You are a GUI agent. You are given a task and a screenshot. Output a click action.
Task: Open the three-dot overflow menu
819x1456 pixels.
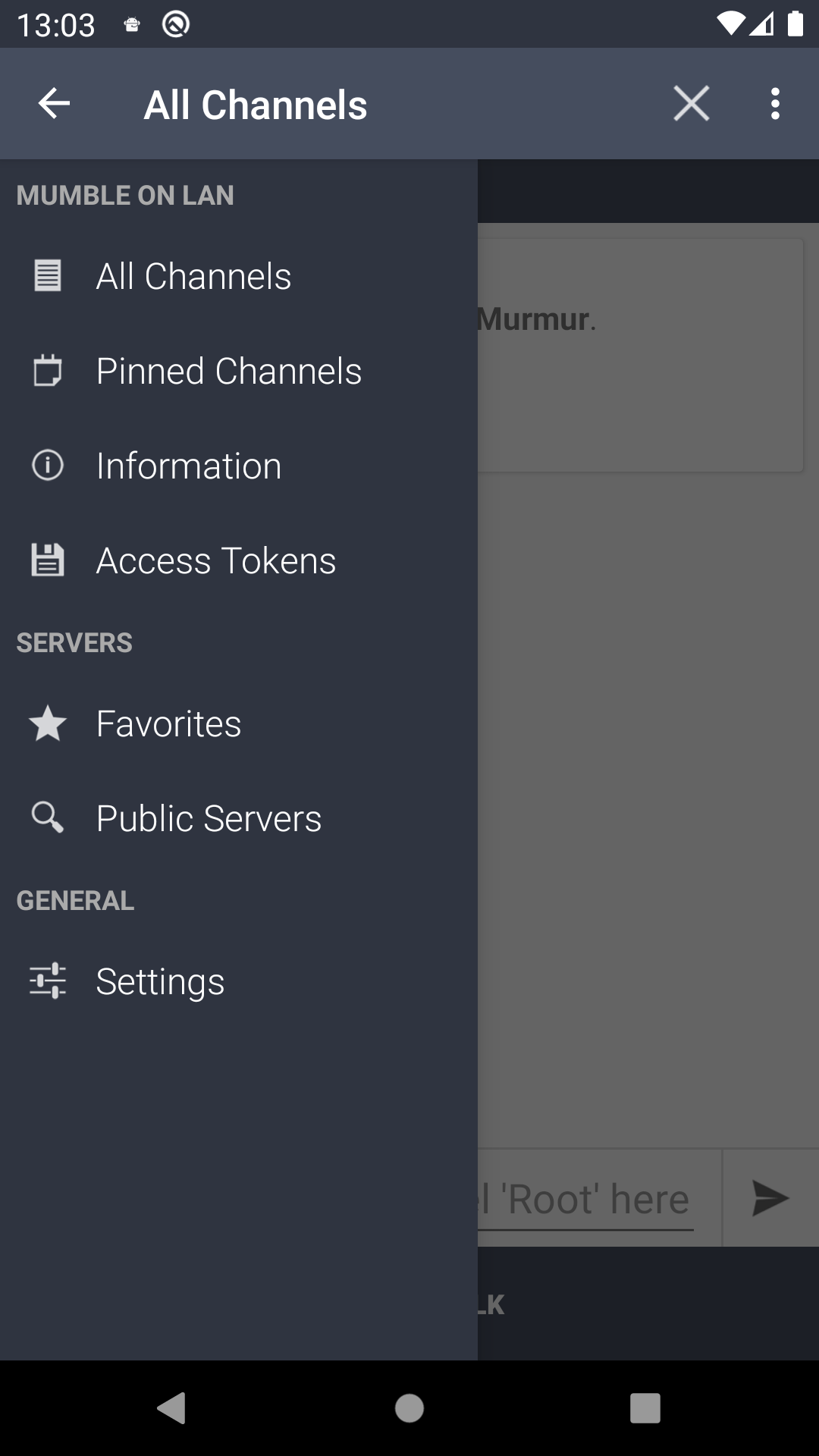coord(774,104)
